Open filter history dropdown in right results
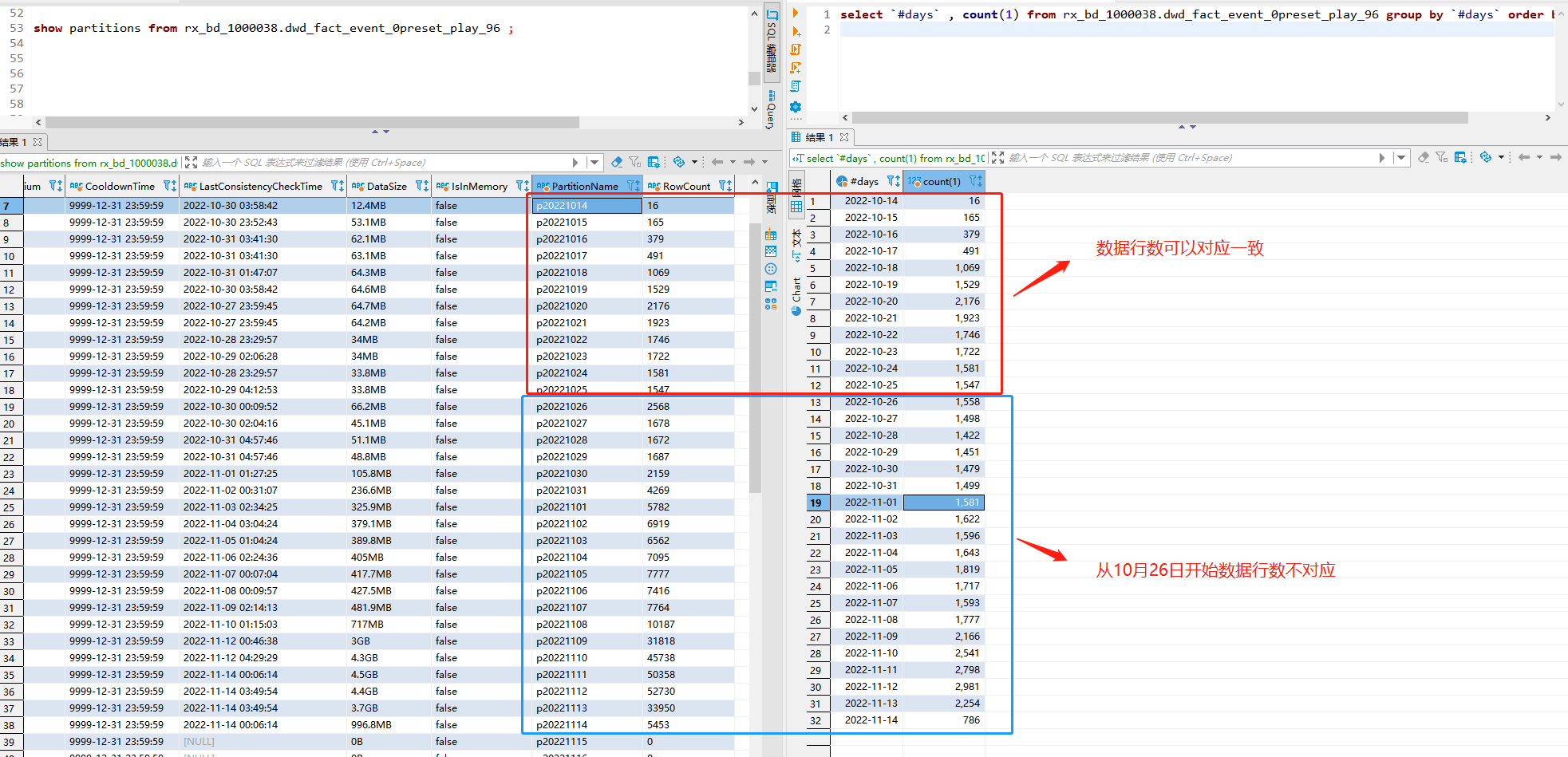The image size is (1568, 757). (x=1401, y=158)
